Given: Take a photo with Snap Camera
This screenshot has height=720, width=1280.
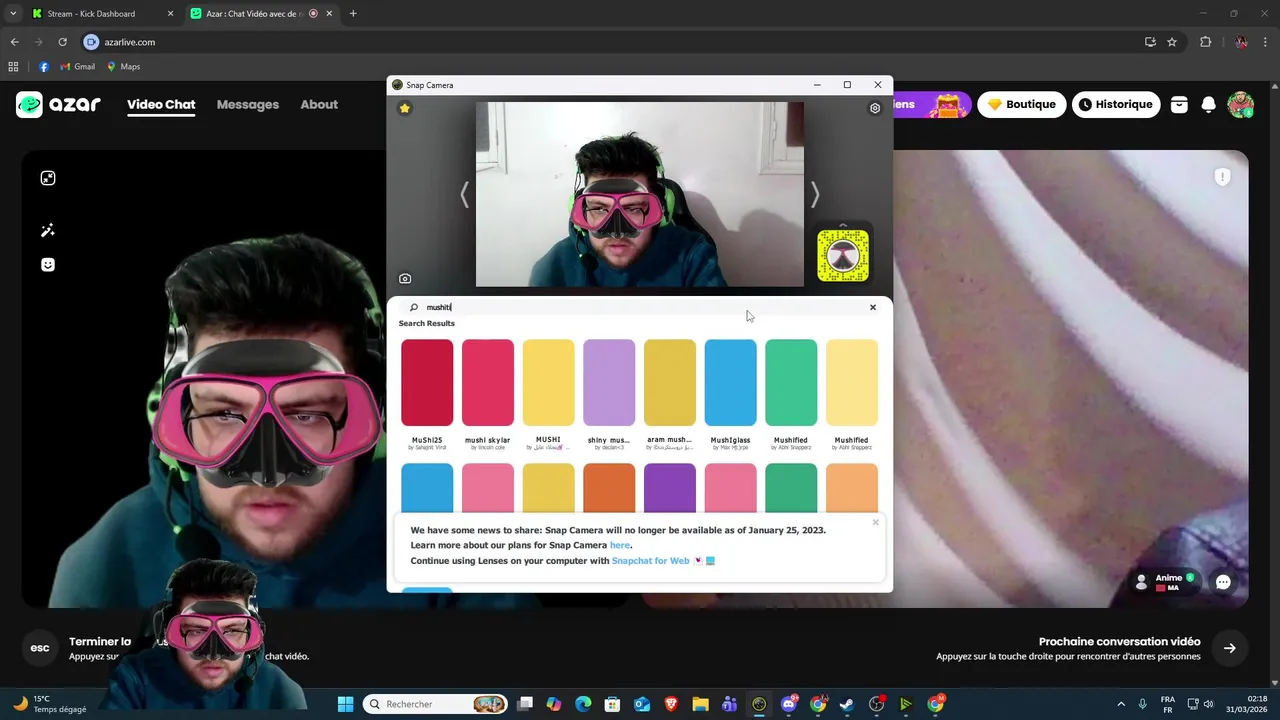Looking at the screenshot, I should (405, 279).
